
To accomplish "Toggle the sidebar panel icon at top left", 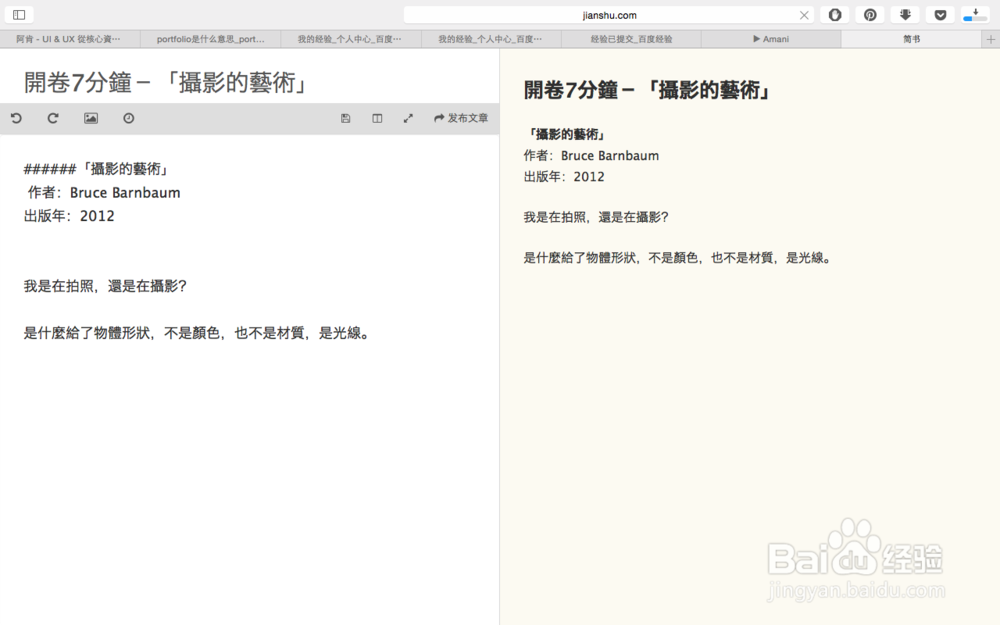I will [18, 14].
